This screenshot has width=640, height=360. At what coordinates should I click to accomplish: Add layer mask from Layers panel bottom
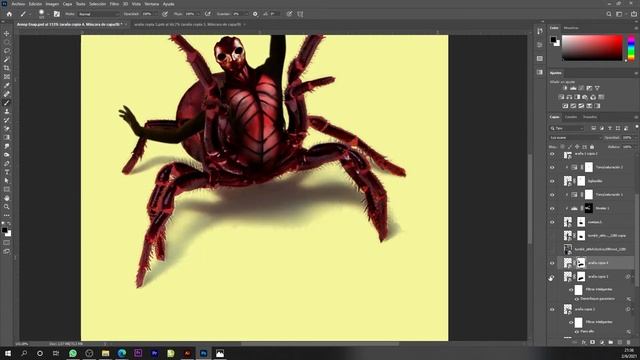[x=593, y=342]
